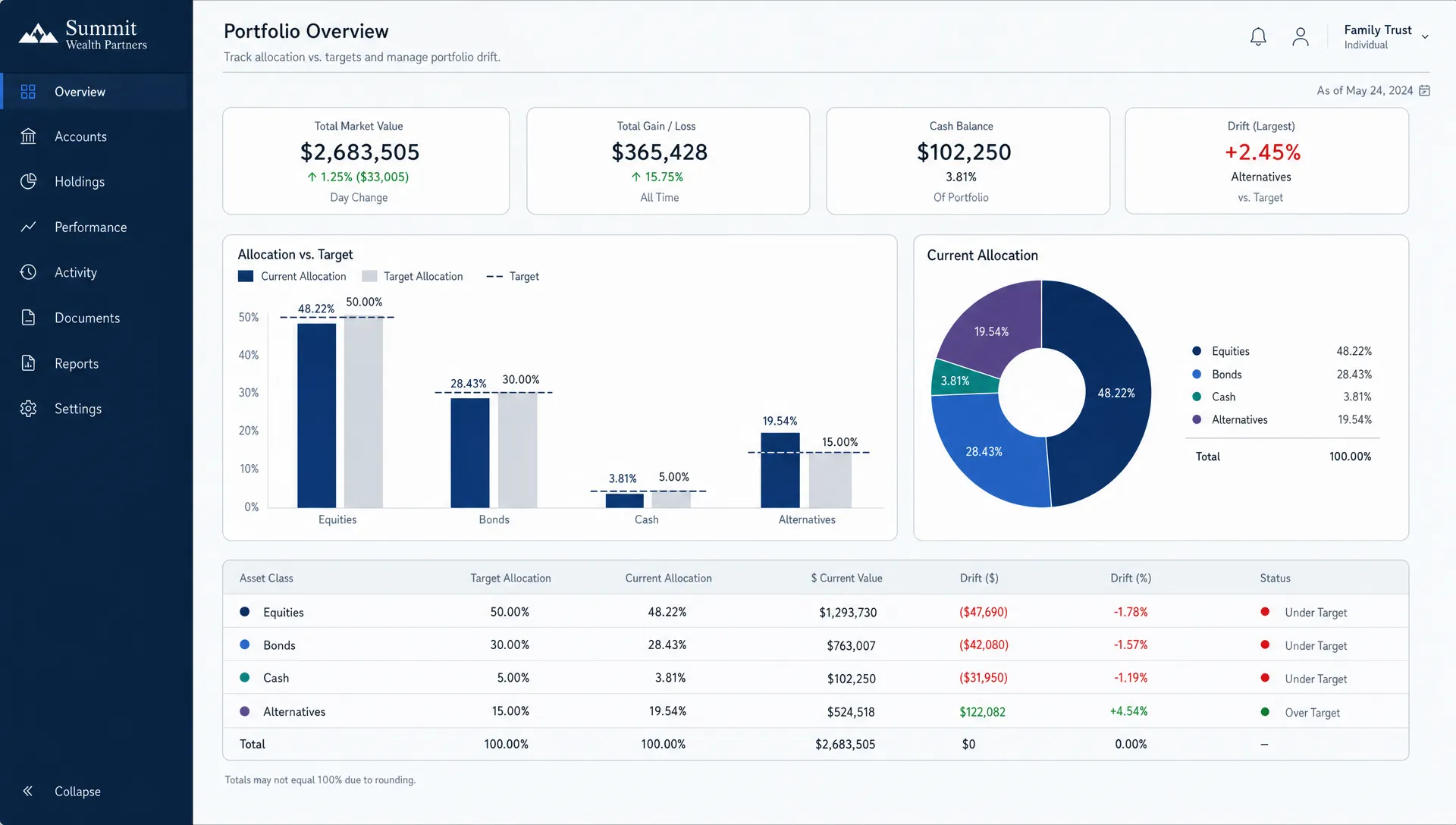The height and width of the screenshot is (825, 1456).
Task: Go to Accounts in the sidebar
Action: pyautogui.click(x=80, y=136)
